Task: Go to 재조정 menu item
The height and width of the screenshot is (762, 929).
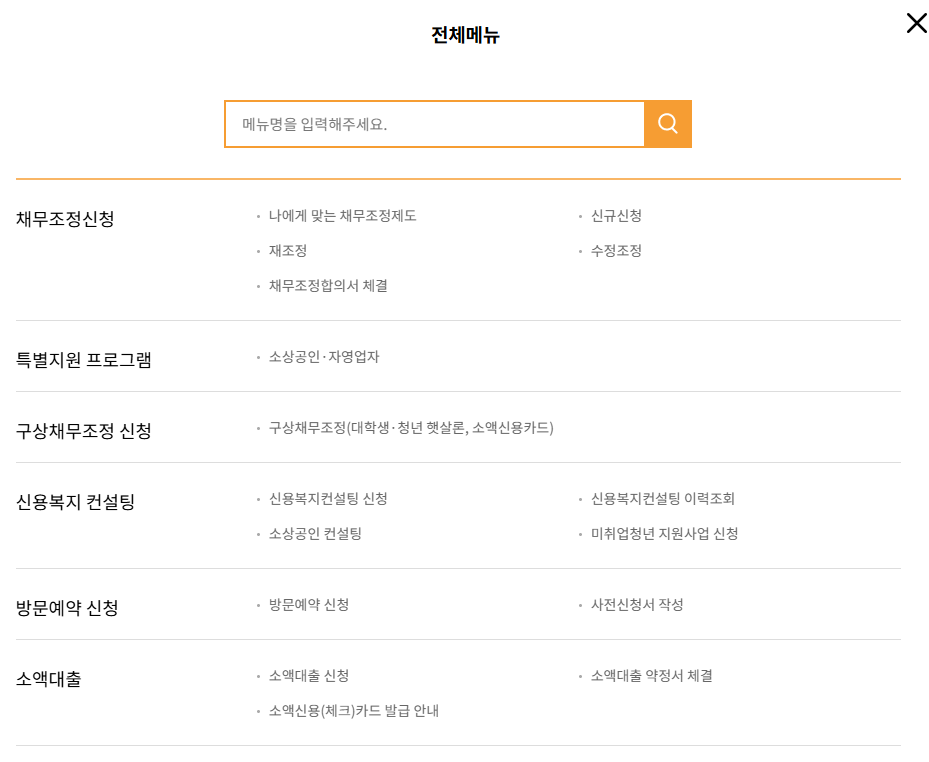Action: 288,251
